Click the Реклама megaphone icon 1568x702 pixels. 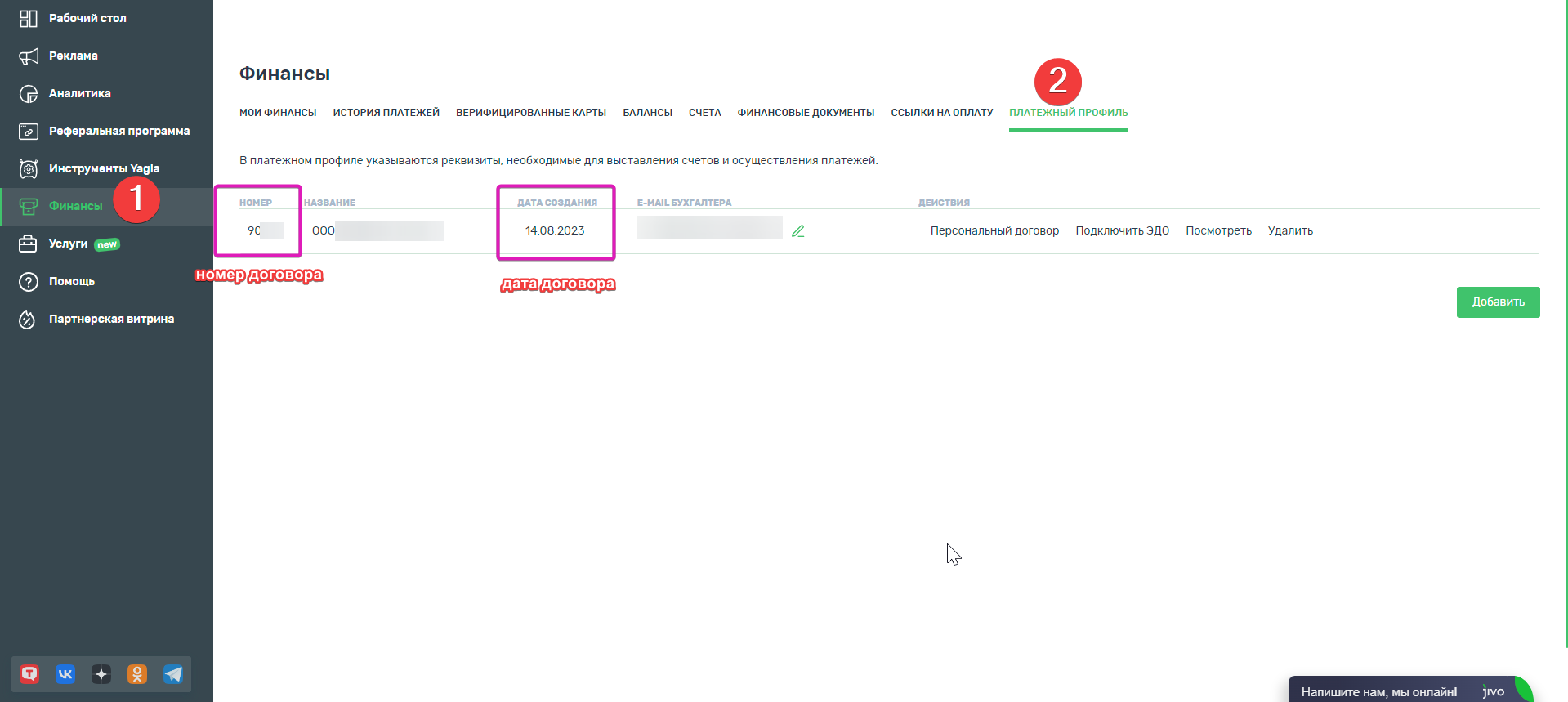click(x=29, y=56)
